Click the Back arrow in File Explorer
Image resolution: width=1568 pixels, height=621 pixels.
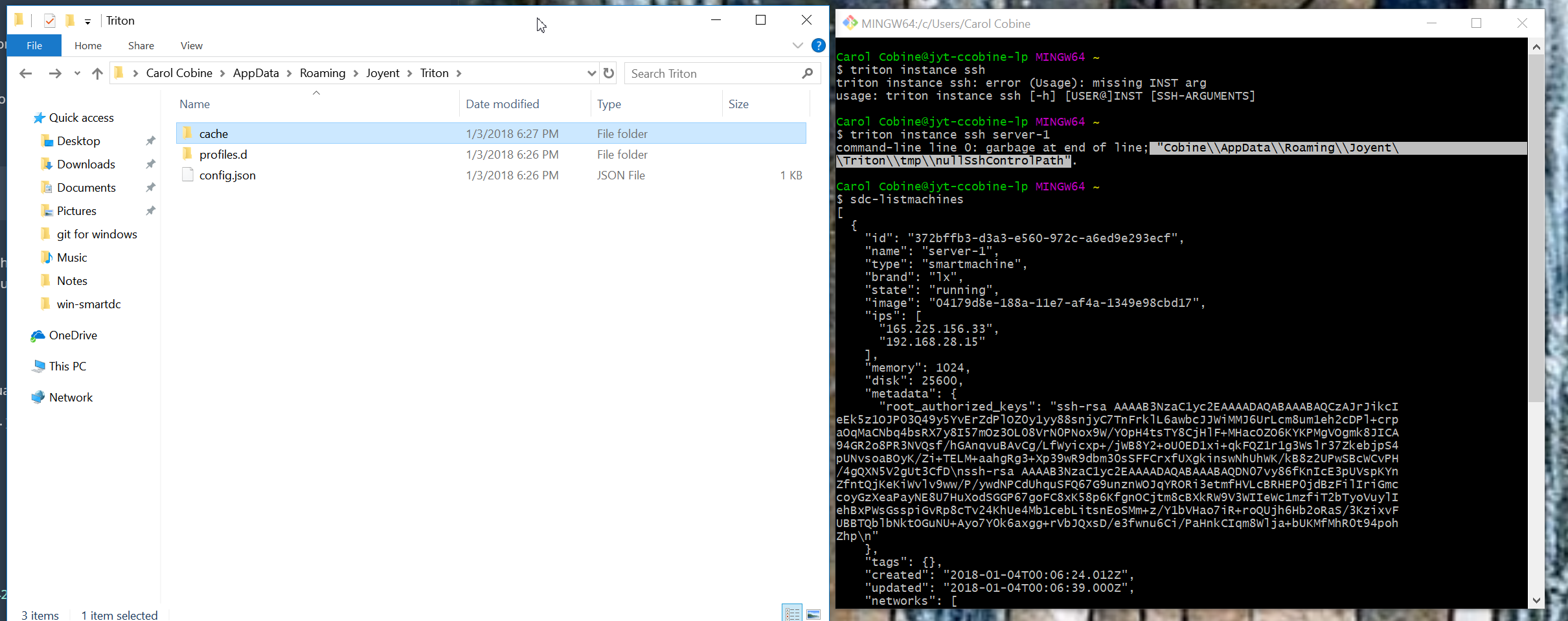[x=26, y=73]
